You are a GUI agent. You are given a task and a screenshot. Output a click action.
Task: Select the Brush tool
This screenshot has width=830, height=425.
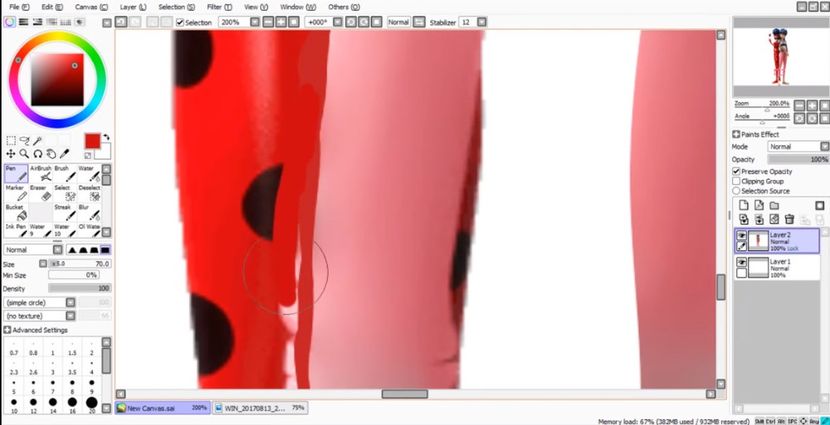(x=65, y=174)
